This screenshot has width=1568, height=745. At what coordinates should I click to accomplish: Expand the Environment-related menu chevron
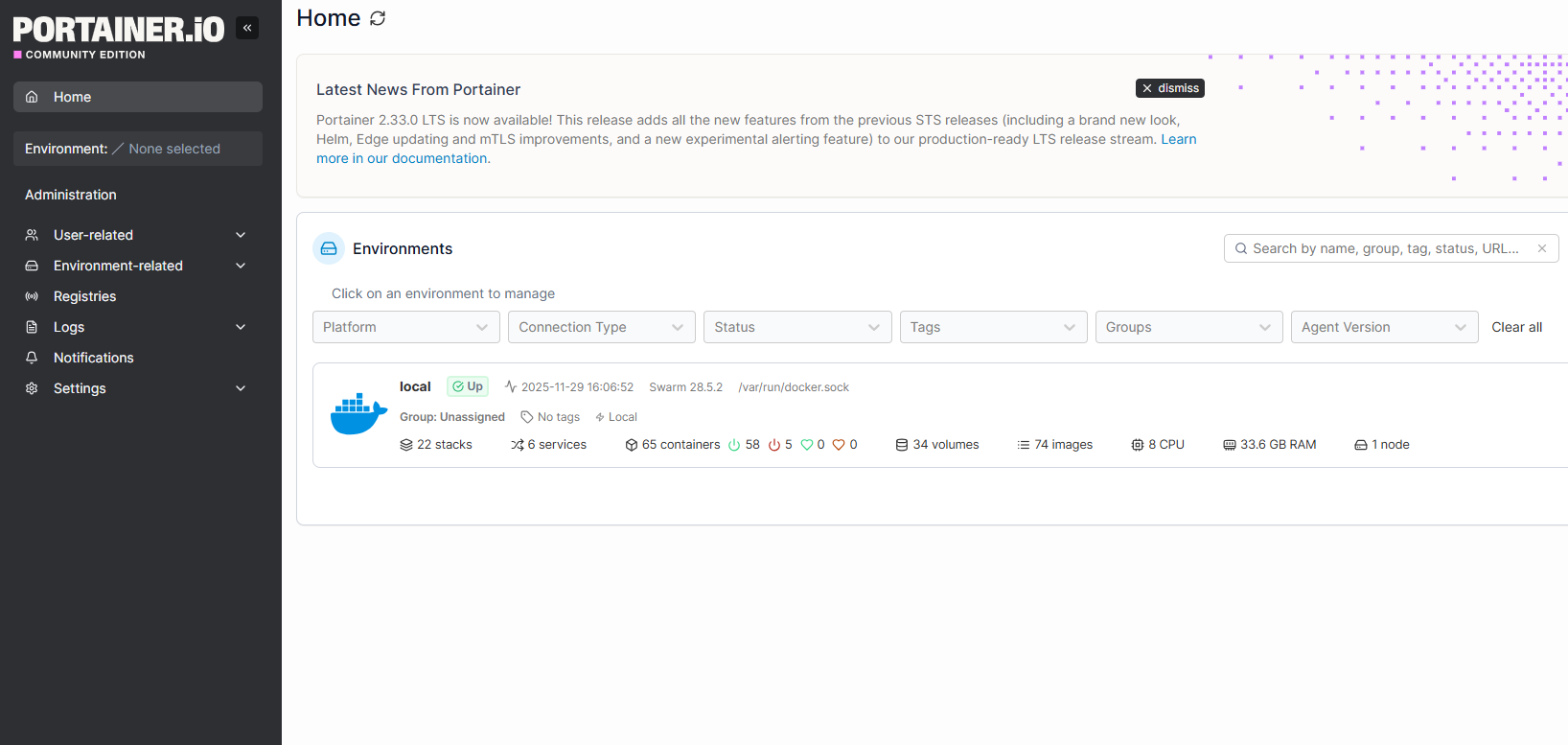(241, 266)
